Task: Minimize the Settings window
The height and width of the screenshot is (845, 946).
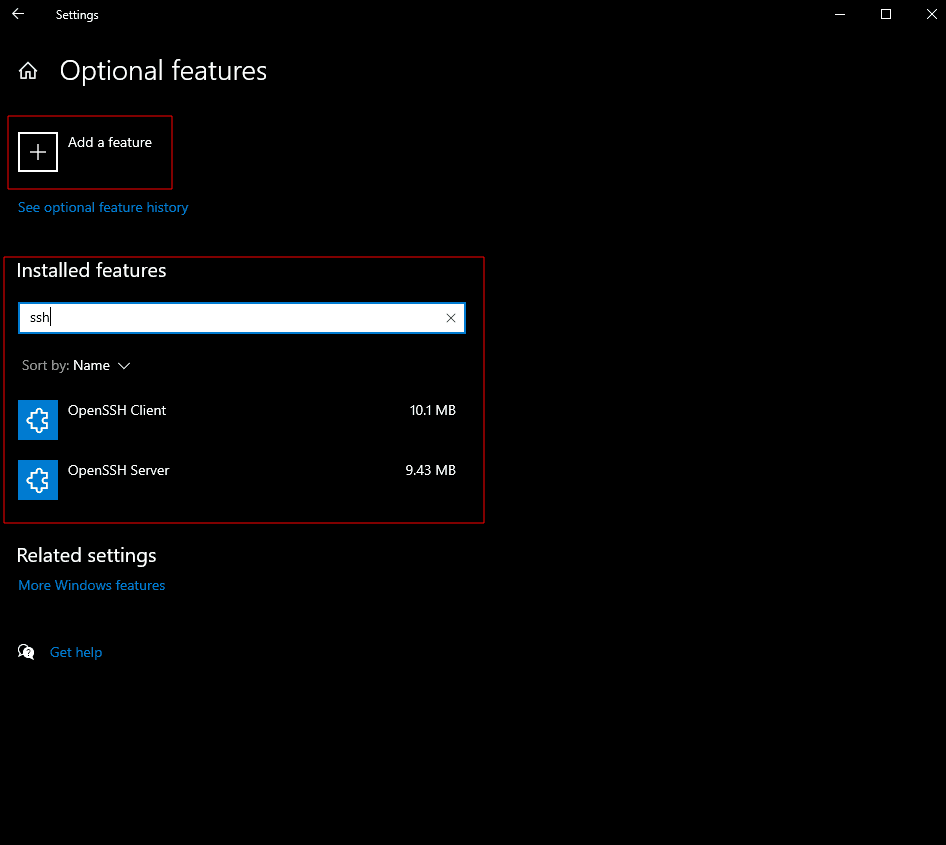Action: click(840, 14)
